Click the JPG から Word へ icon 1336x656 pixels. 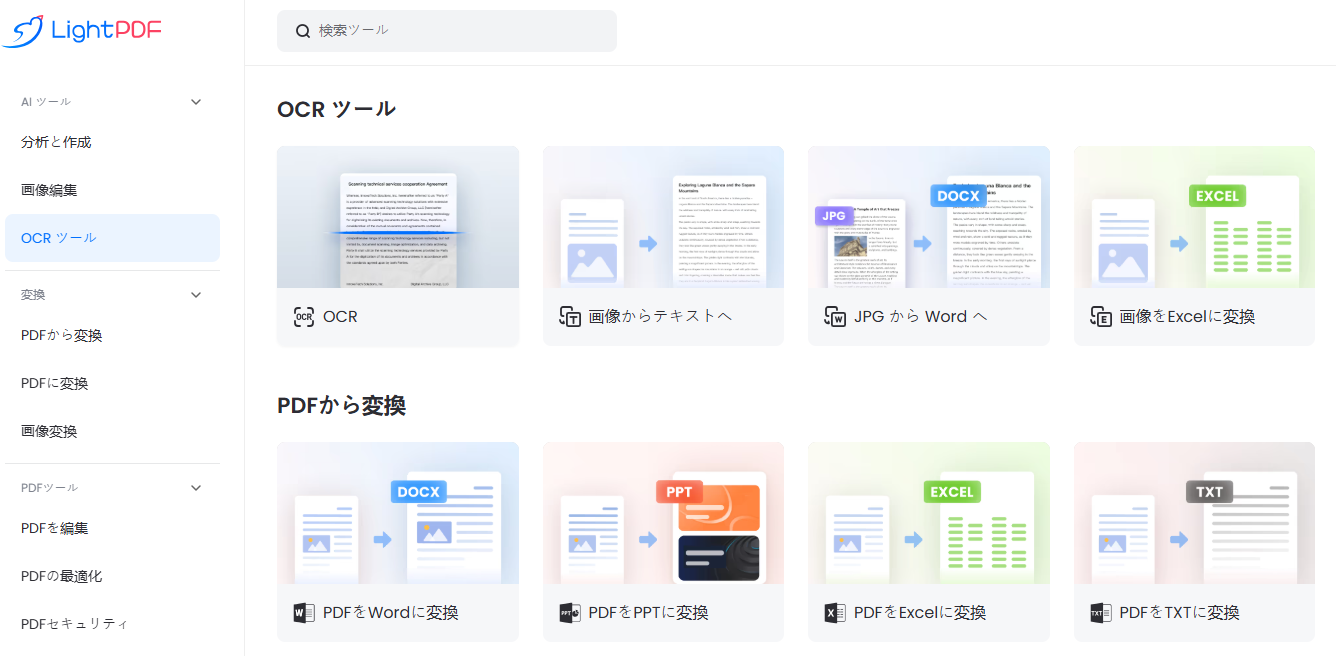click(835, 317)
